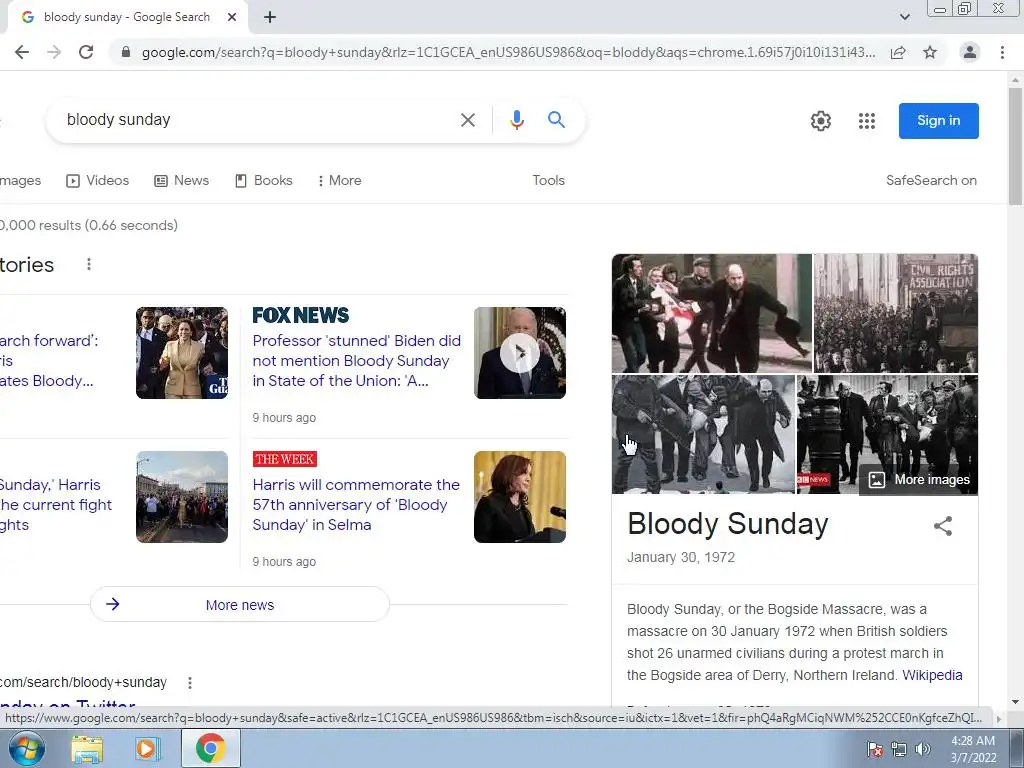Close the bloody sunday tab
Image resolution: width=1024 pixels, height=768 pixels.
(x=232, y=18)
